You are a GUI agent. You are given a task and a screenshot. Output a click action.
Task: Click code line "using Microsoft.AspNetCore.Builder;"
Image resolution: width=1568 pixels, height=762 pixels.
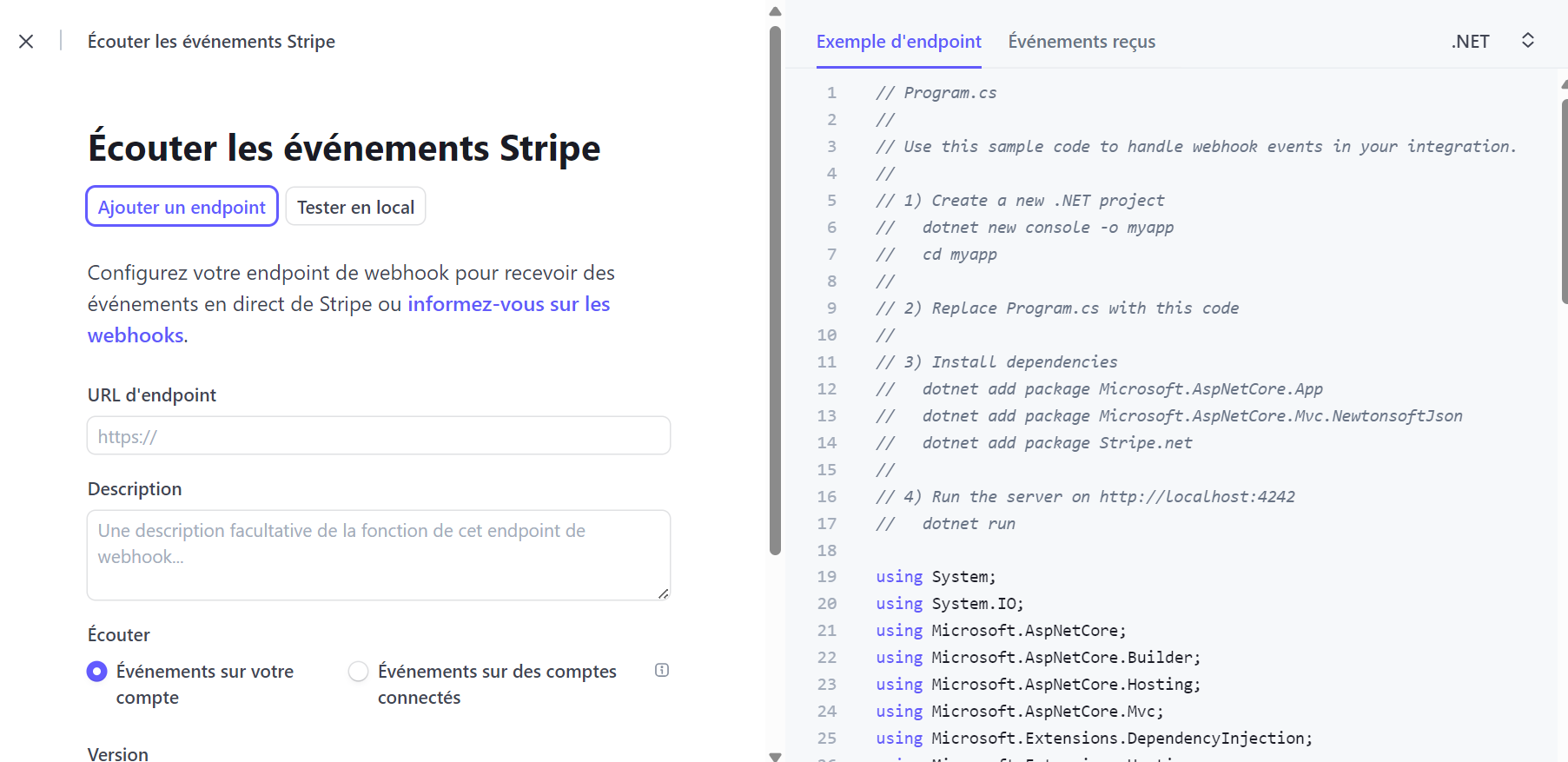click(1038, 658)
